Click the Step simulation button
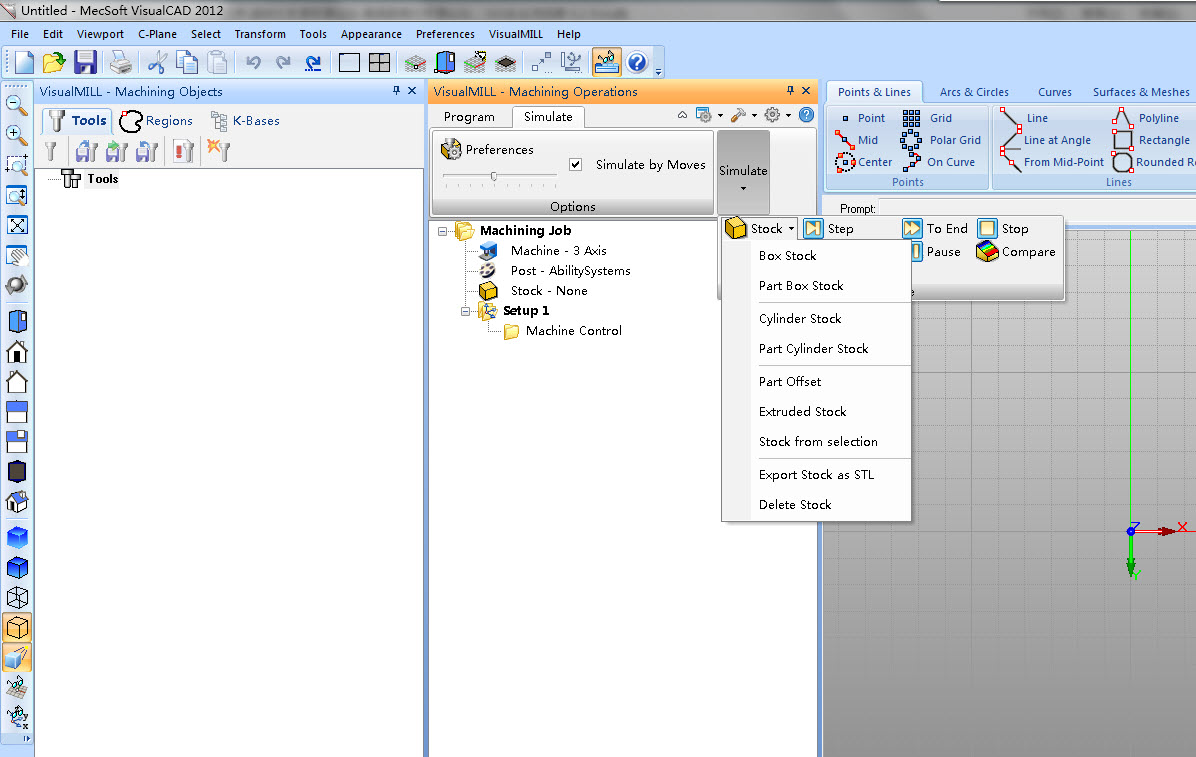 point(829,228)
